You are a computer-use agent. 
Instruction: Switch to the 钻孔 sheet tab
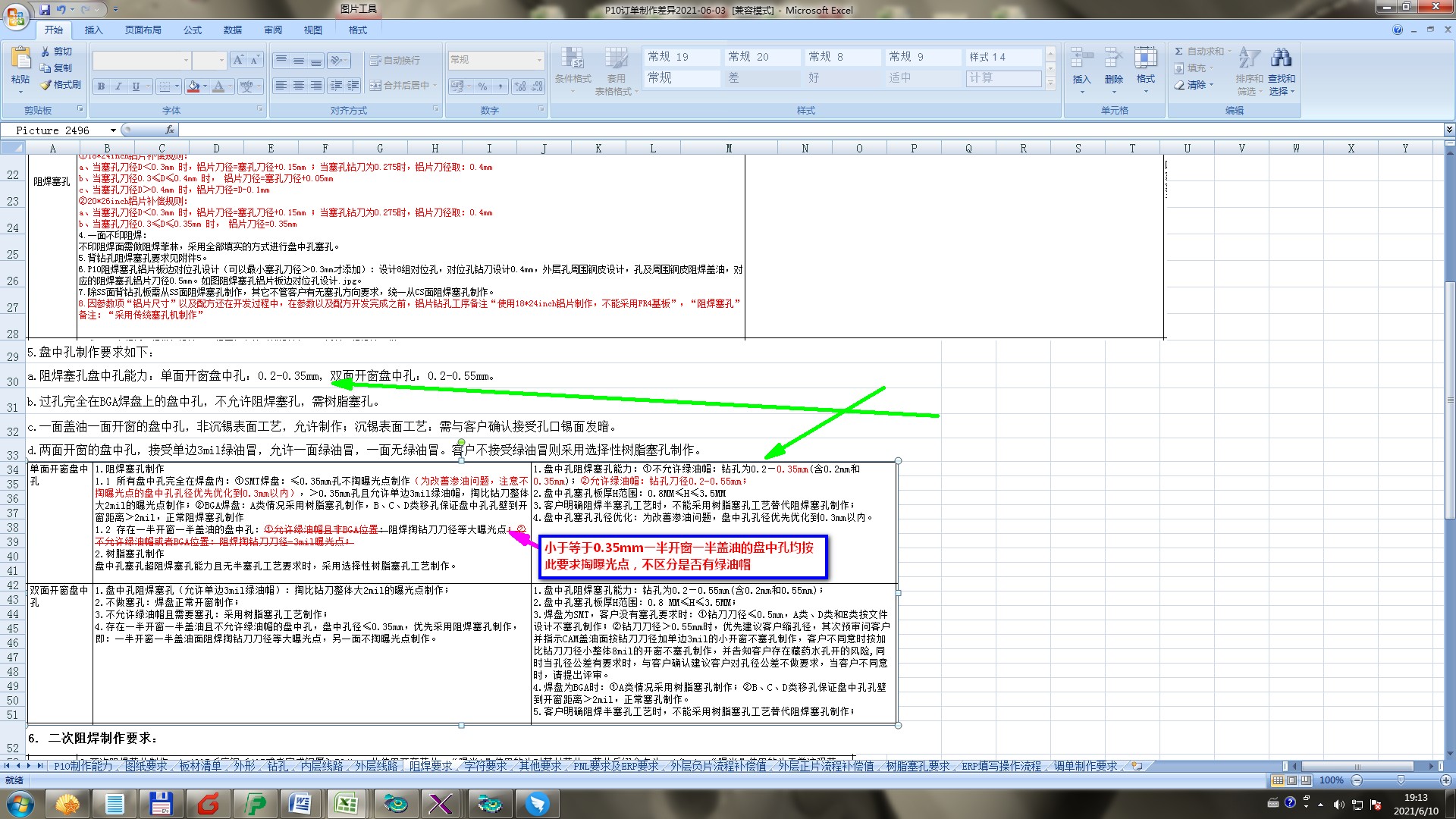[278, 766]
